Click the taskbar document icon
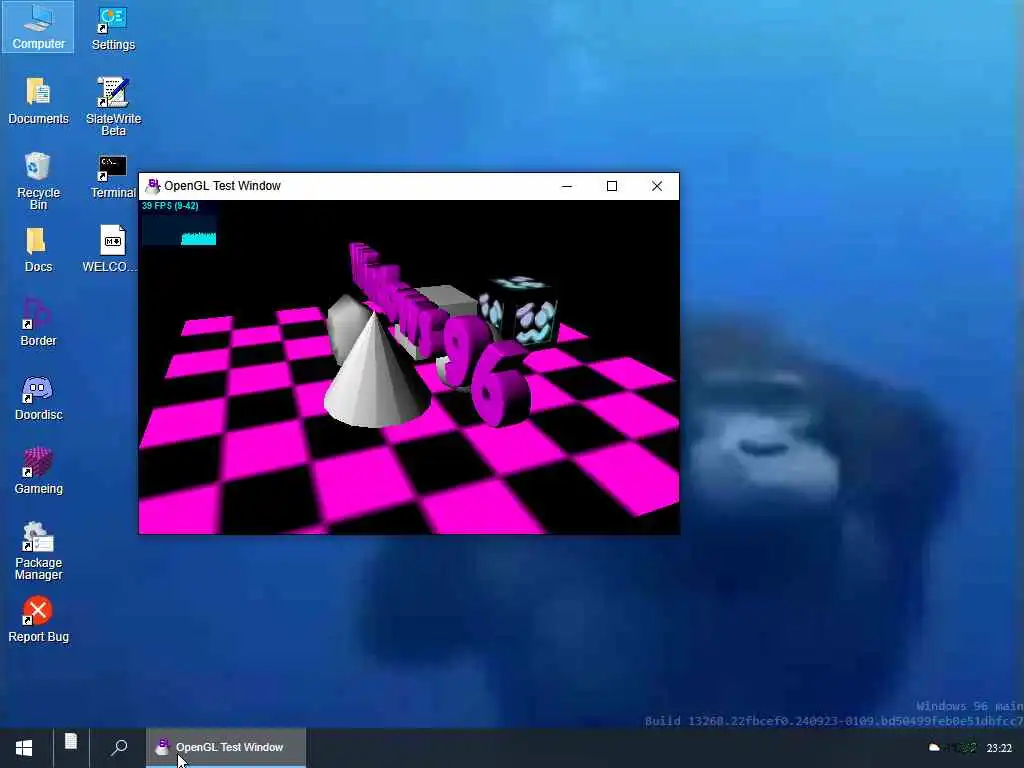This screenshot has height=768, width=1024. click(71, 743)
